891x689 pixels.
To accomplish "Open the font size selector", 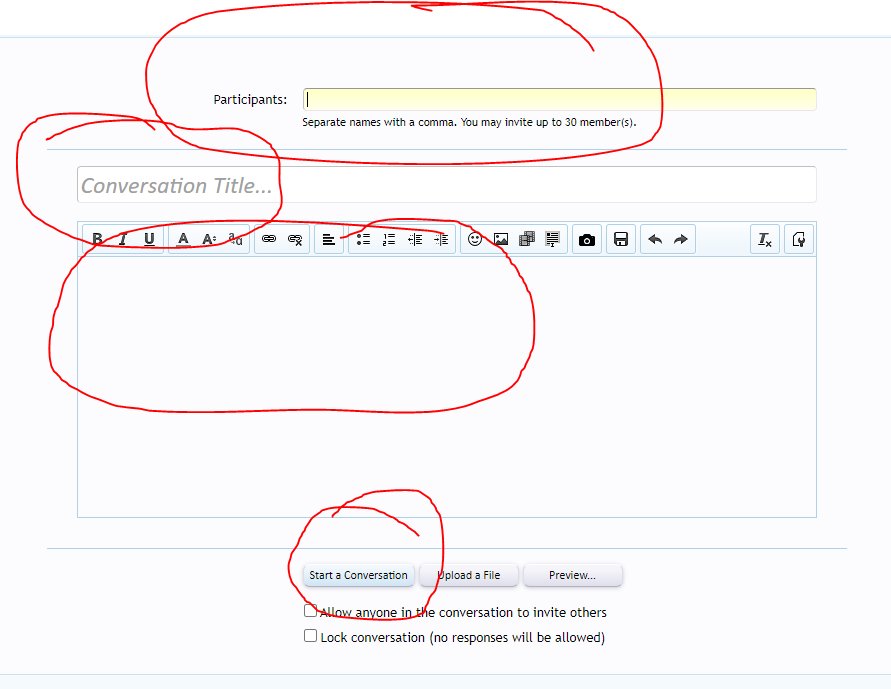I will click(209, 239).
